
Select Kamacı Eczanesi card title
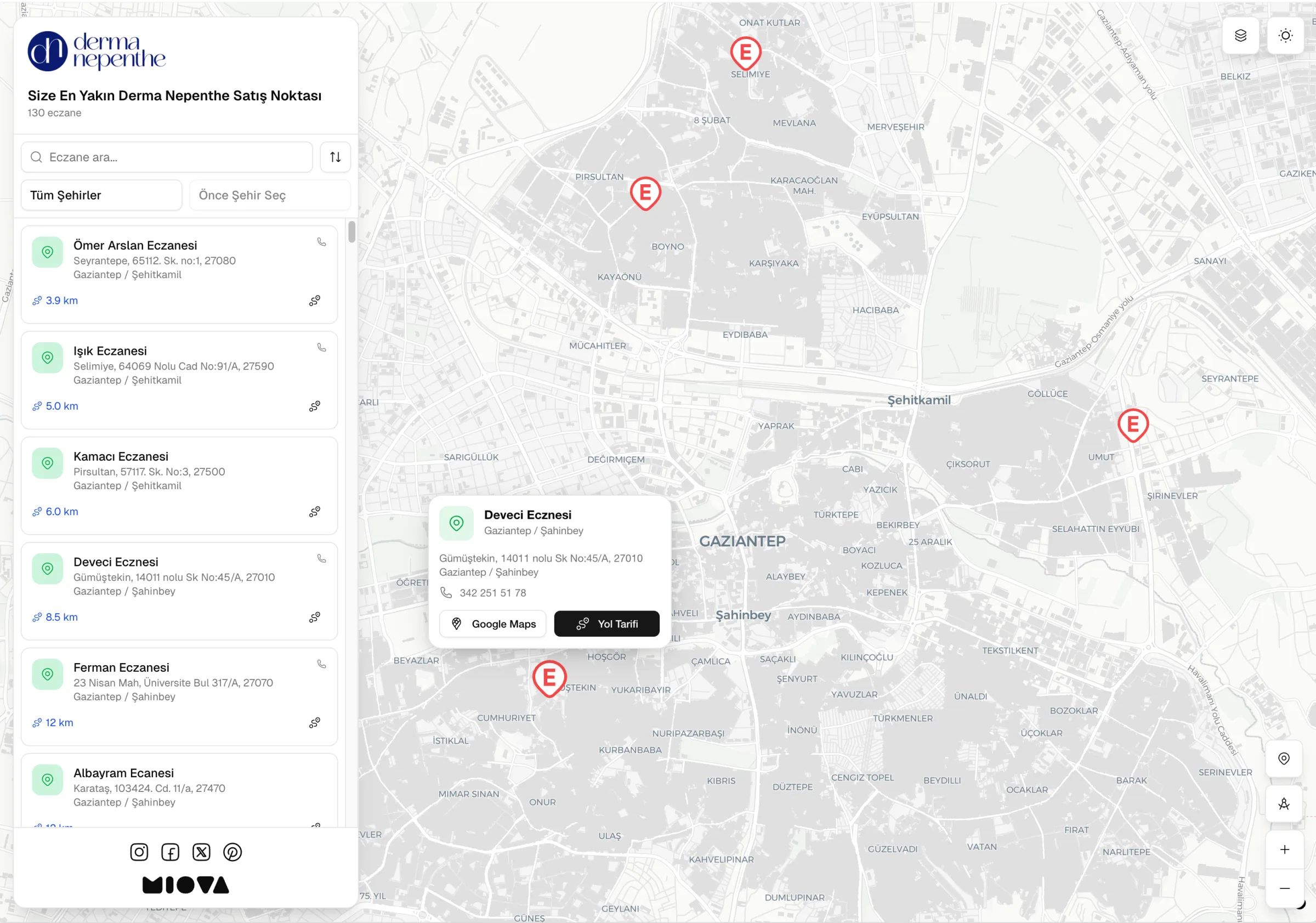coord(121,456)
